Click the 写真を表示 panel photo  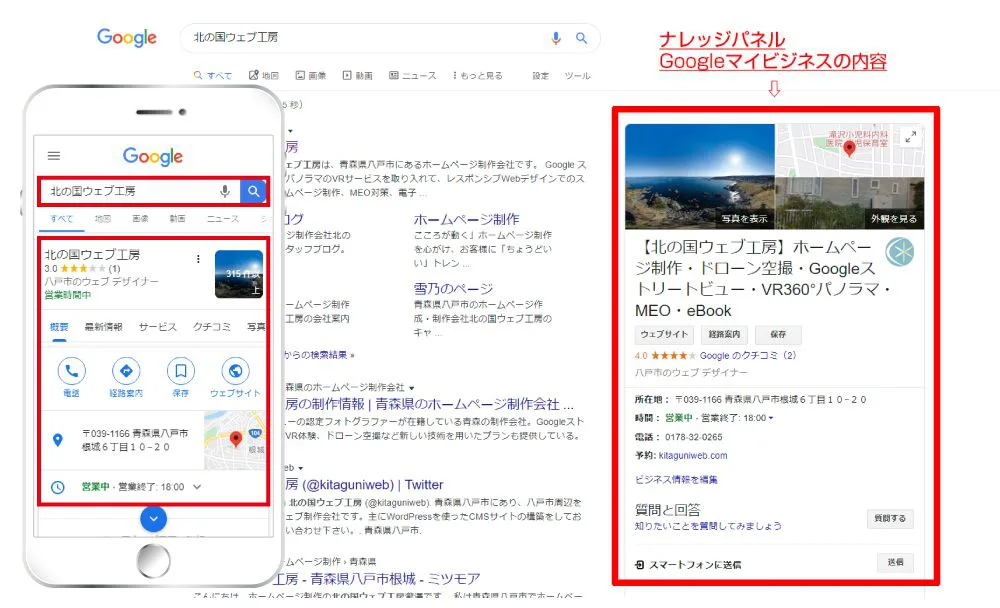700,176
